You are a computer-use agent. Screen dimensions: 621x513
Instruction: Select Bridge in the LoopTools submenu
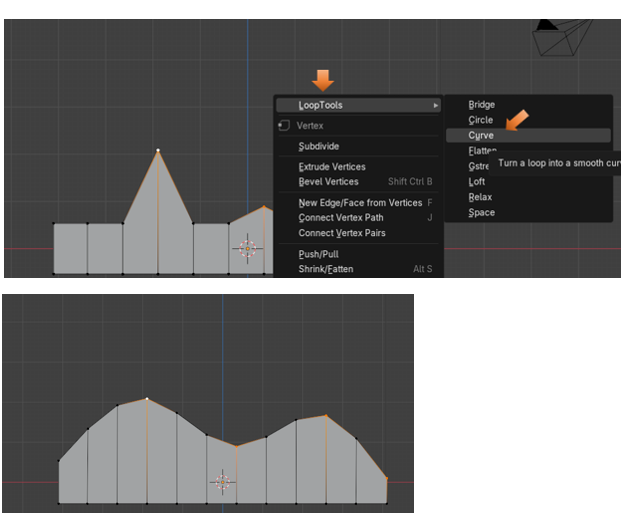coord(481,105)
